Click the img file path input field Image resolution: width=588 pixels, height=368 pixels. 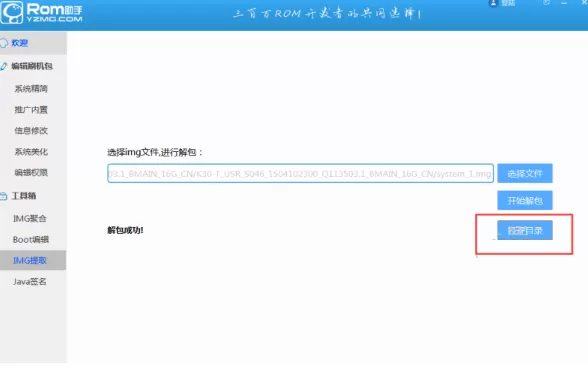[x=300, y=173]
